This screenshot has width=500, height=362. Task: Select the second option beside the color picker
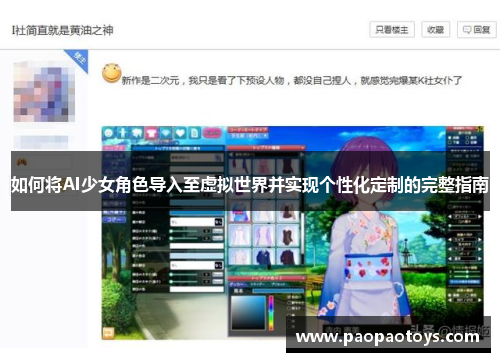pyautogui.click(x=289, y=303)
